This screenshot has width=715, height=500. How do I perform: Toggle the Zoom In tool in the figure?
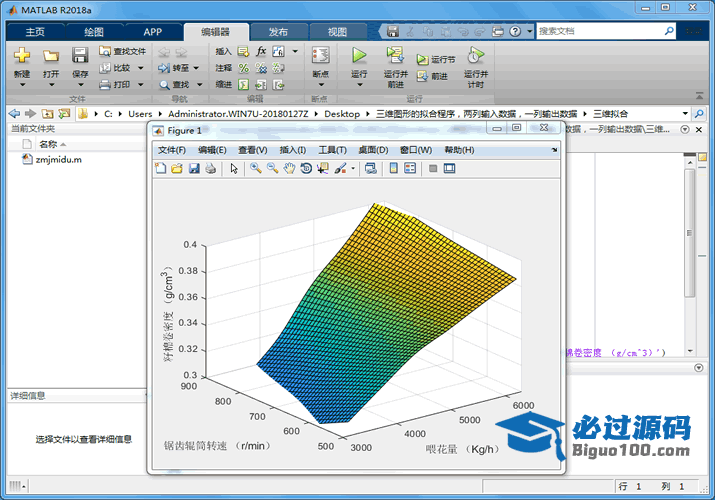click(x=256, y=168)
